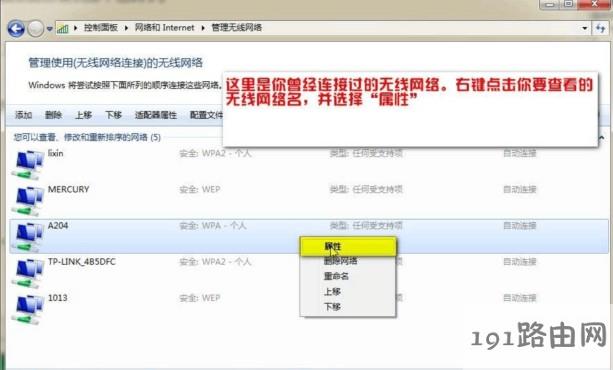
Task: Select the TP-LINK_4B5DFC network icon
Action: click(x=27, y=273)
